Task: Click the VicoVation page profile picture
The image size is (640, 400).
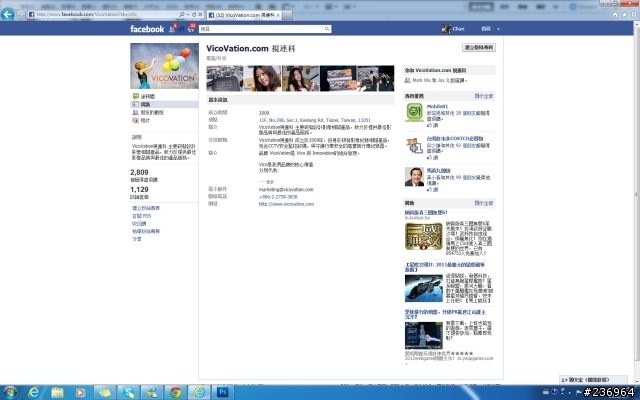Action: tap(164, 66)
